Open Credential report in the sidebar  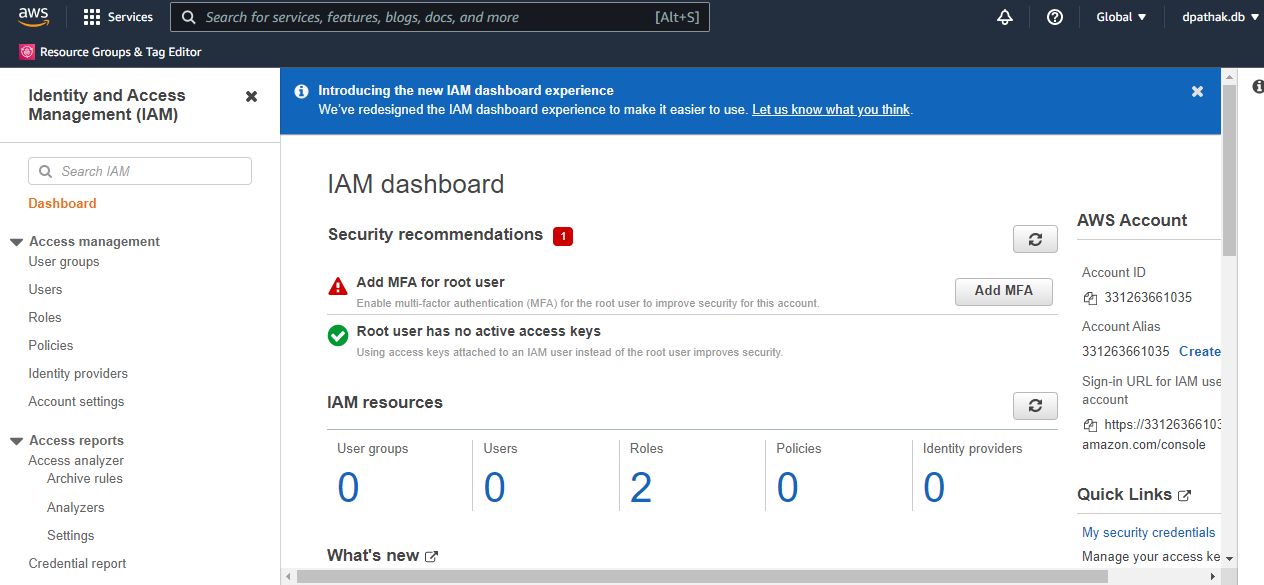point(77,563)
